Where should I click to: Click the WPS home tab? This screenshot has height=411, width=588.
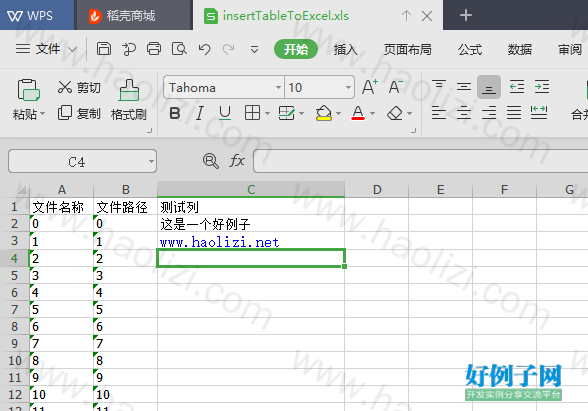tap(37, 15)
